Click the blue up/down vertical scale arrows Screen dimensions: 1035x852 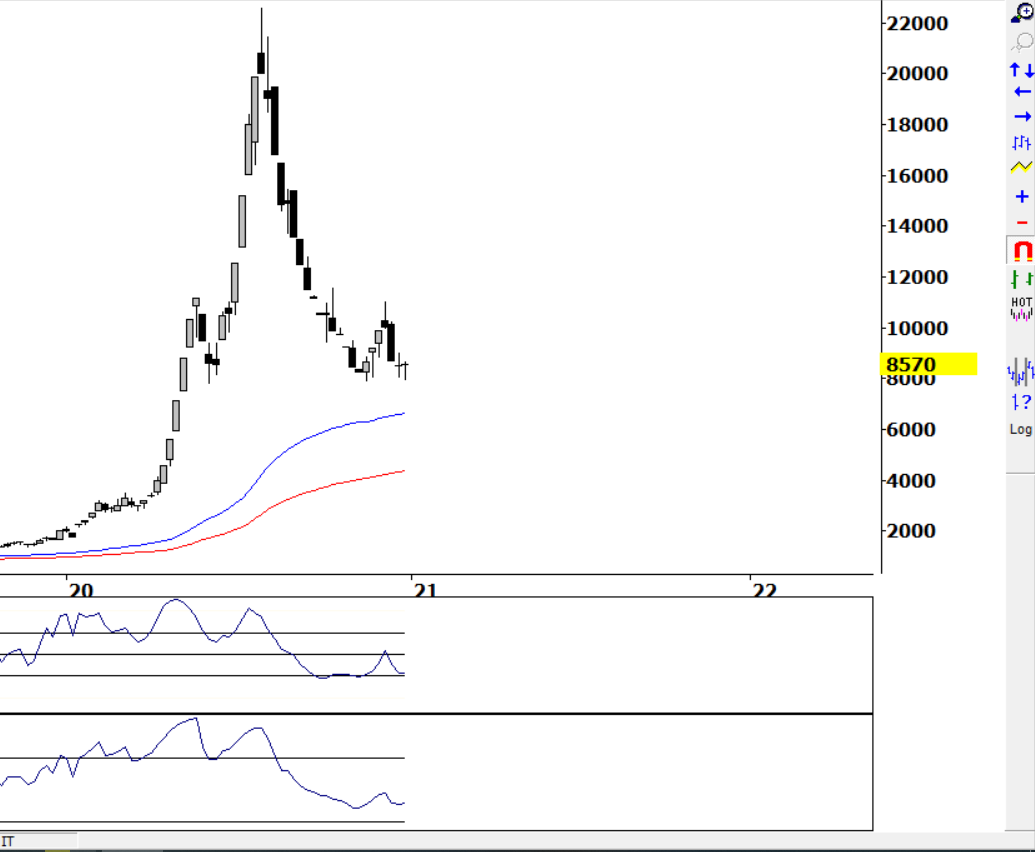pyautogui.click(x=1022, y=69)
